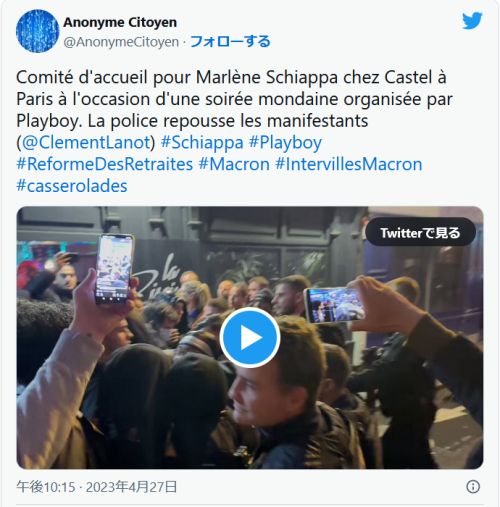Open the @ClementLanot mention link
Screen dimensions: 500x507
coord(86,142)
